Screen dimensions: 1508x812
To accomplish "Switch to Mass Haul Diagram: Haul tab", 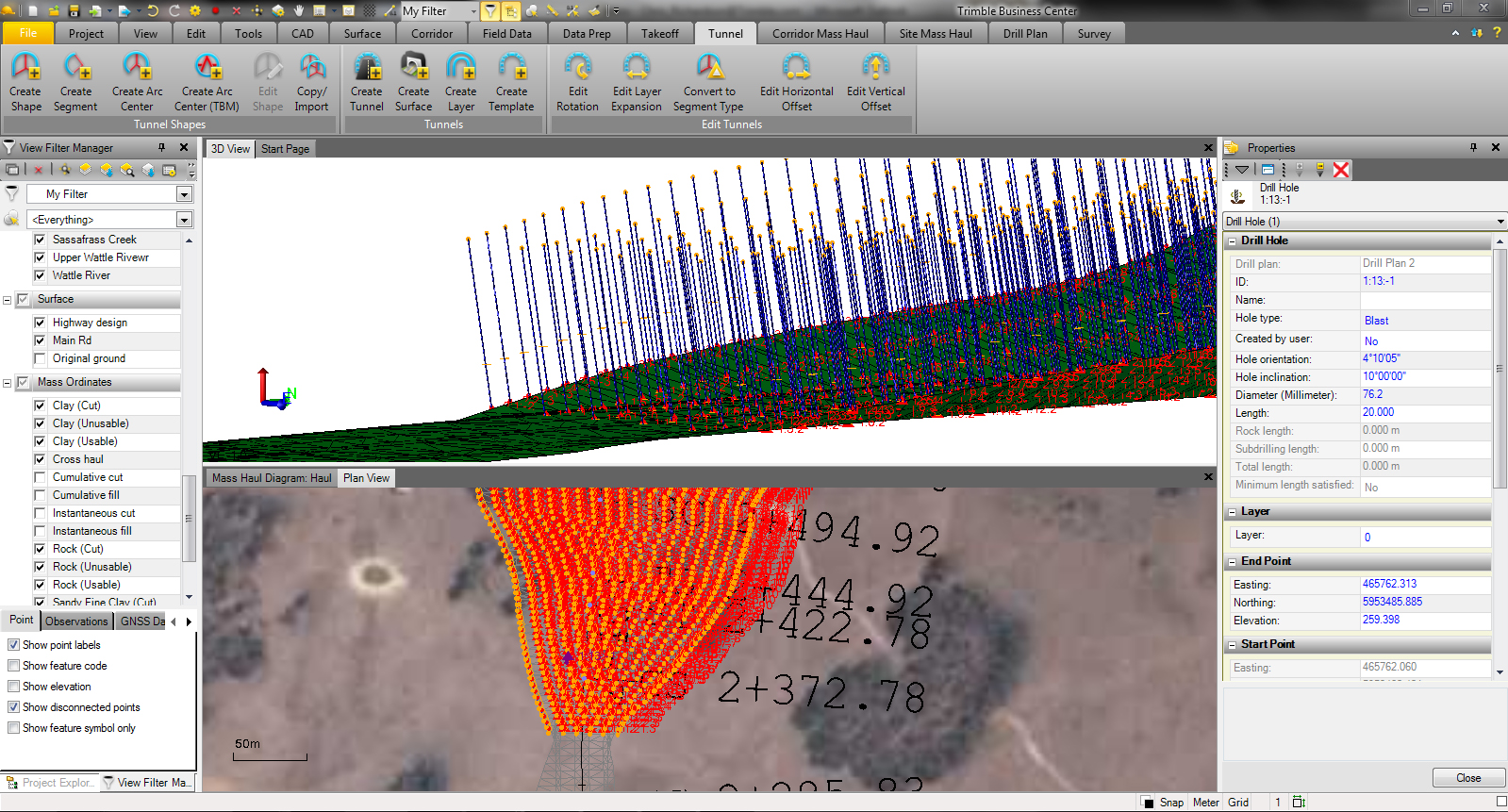I will click(x=272, y=478).
